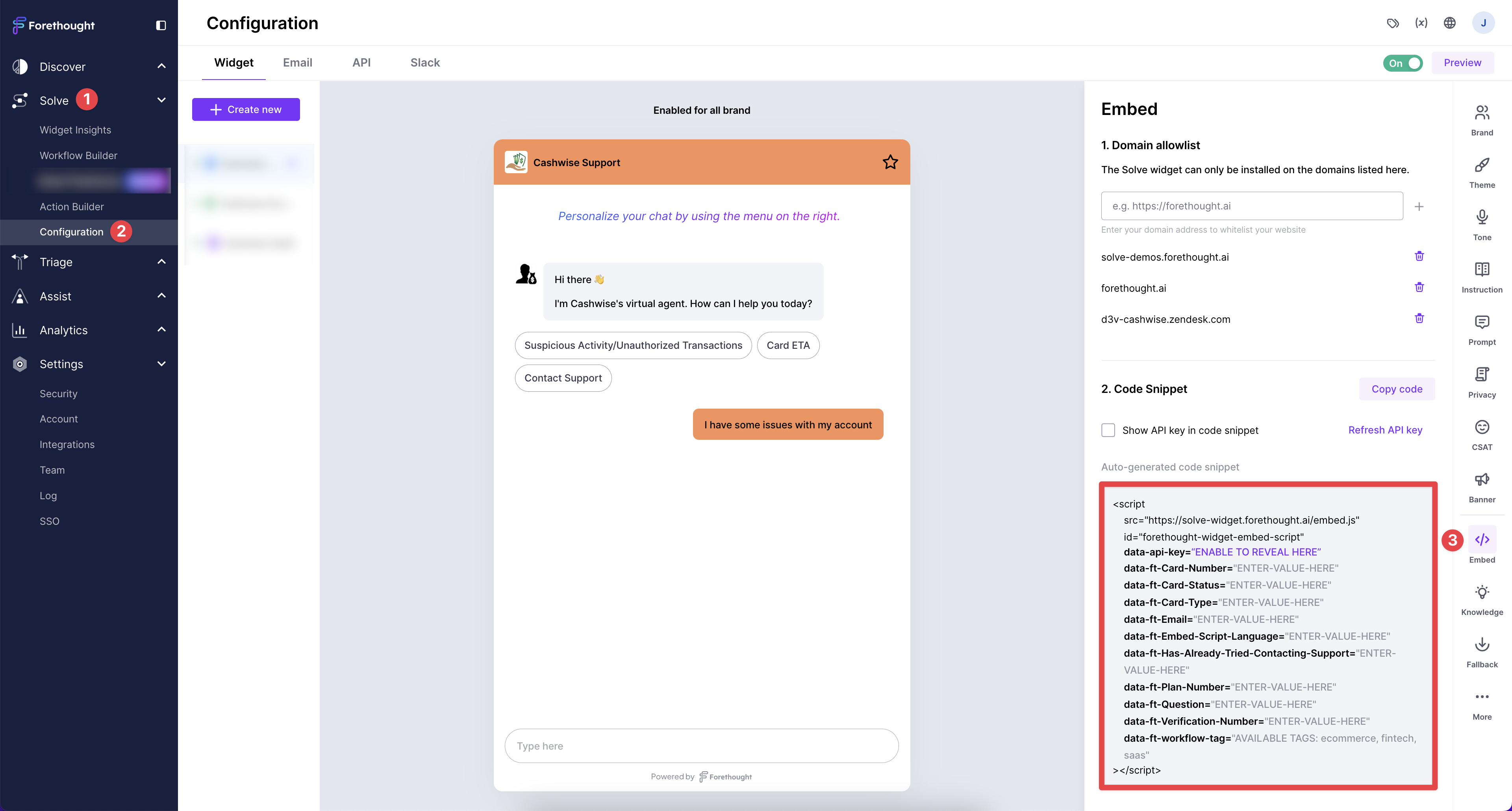Toggle the widget On switch
Screen dimensions: 1512x811
click(x=1403, y=63)
